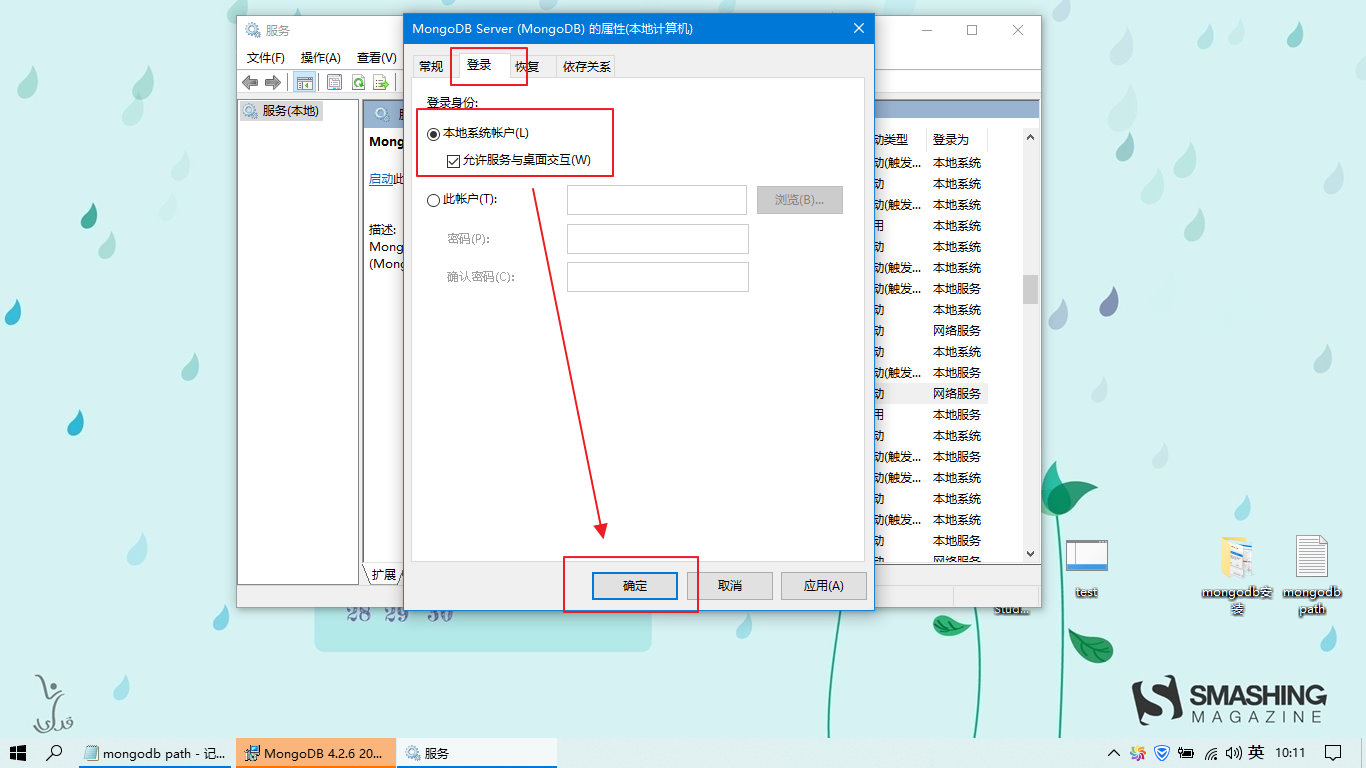Click the 密码 password field
This screenshot has width=1366, height=768.
[x=658, y=239]
